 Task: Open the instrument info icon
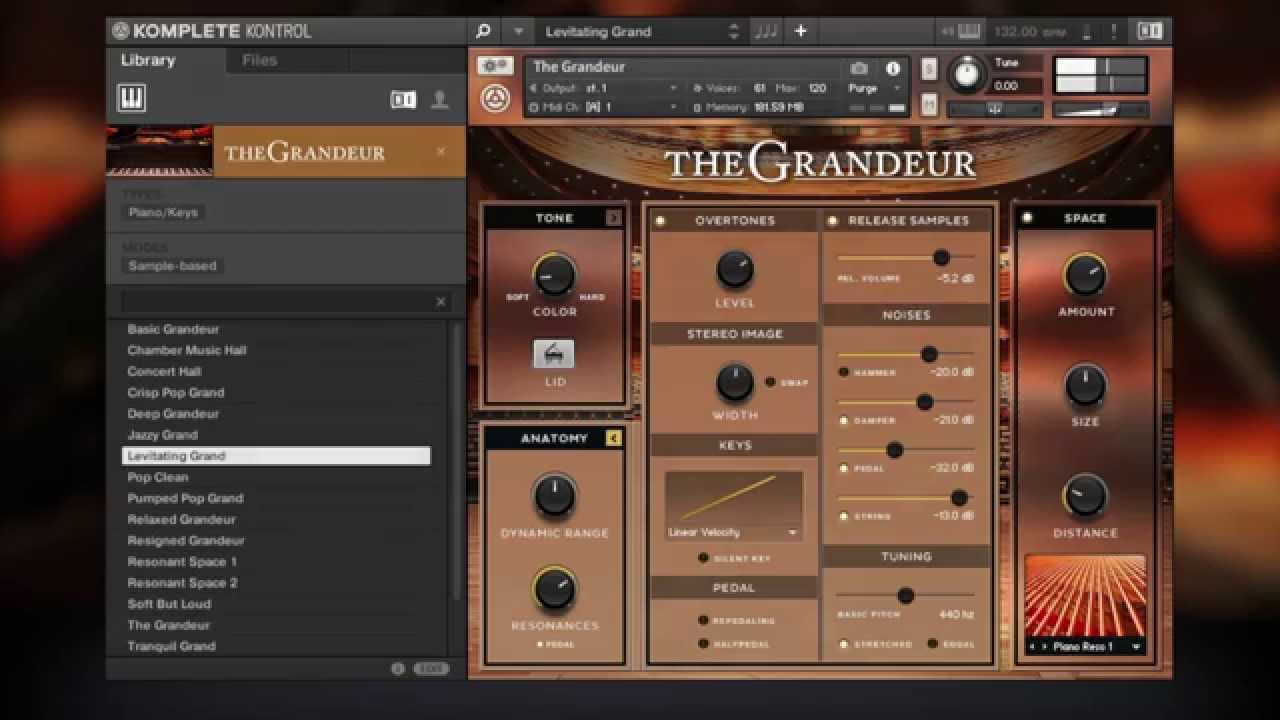[x=893, y=68]
